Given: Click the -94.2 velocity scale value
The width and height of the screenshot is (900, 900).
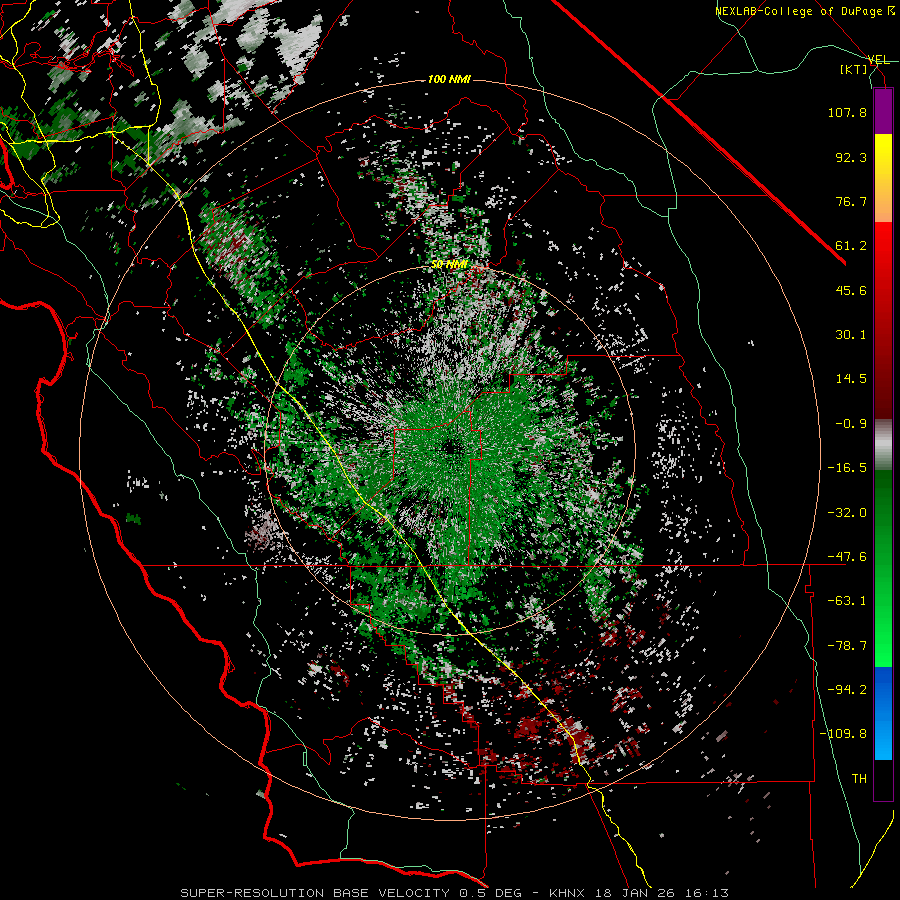Looking at the screenshot, I should 847,690.
